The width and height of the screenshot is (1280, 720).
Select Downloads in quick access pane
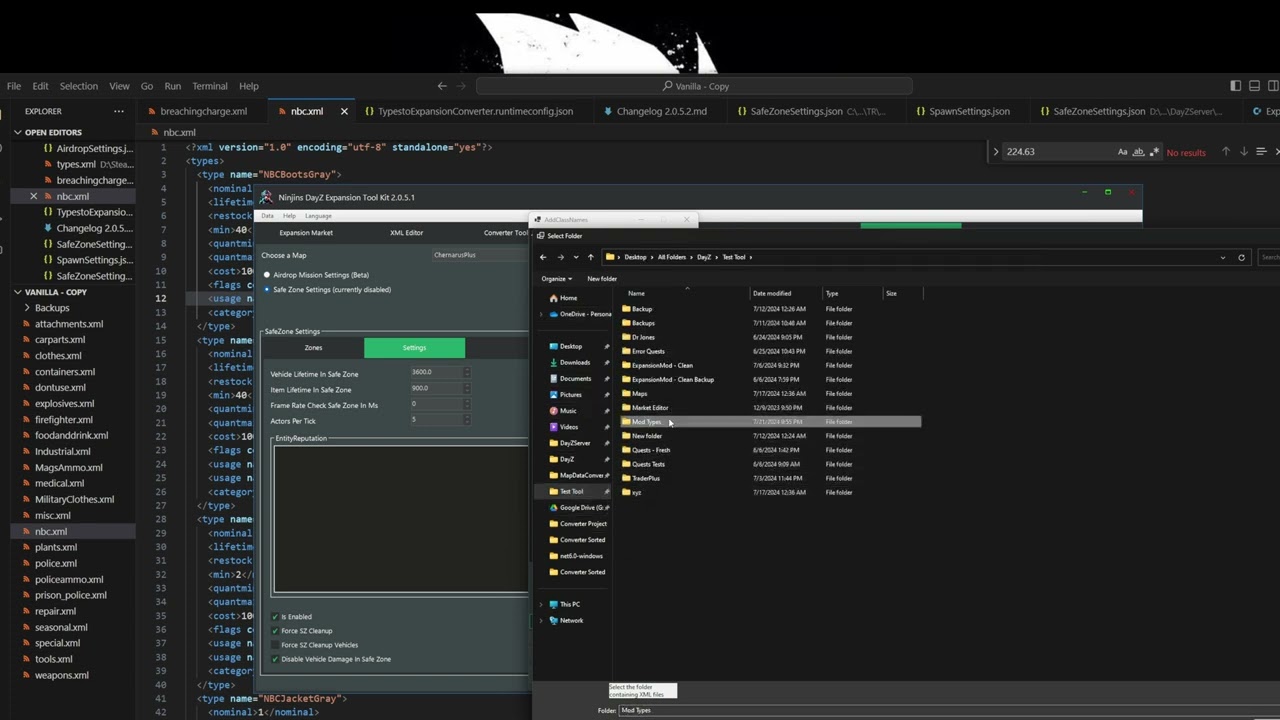574,362
